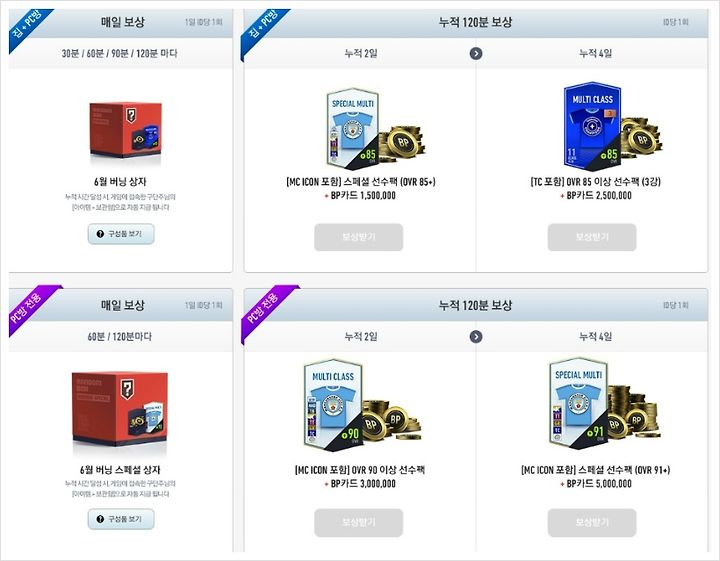Screen dimensions: 720x561
Task: Click the MULTI CLASS OVR 90 card icon
Action: [333, 404]
